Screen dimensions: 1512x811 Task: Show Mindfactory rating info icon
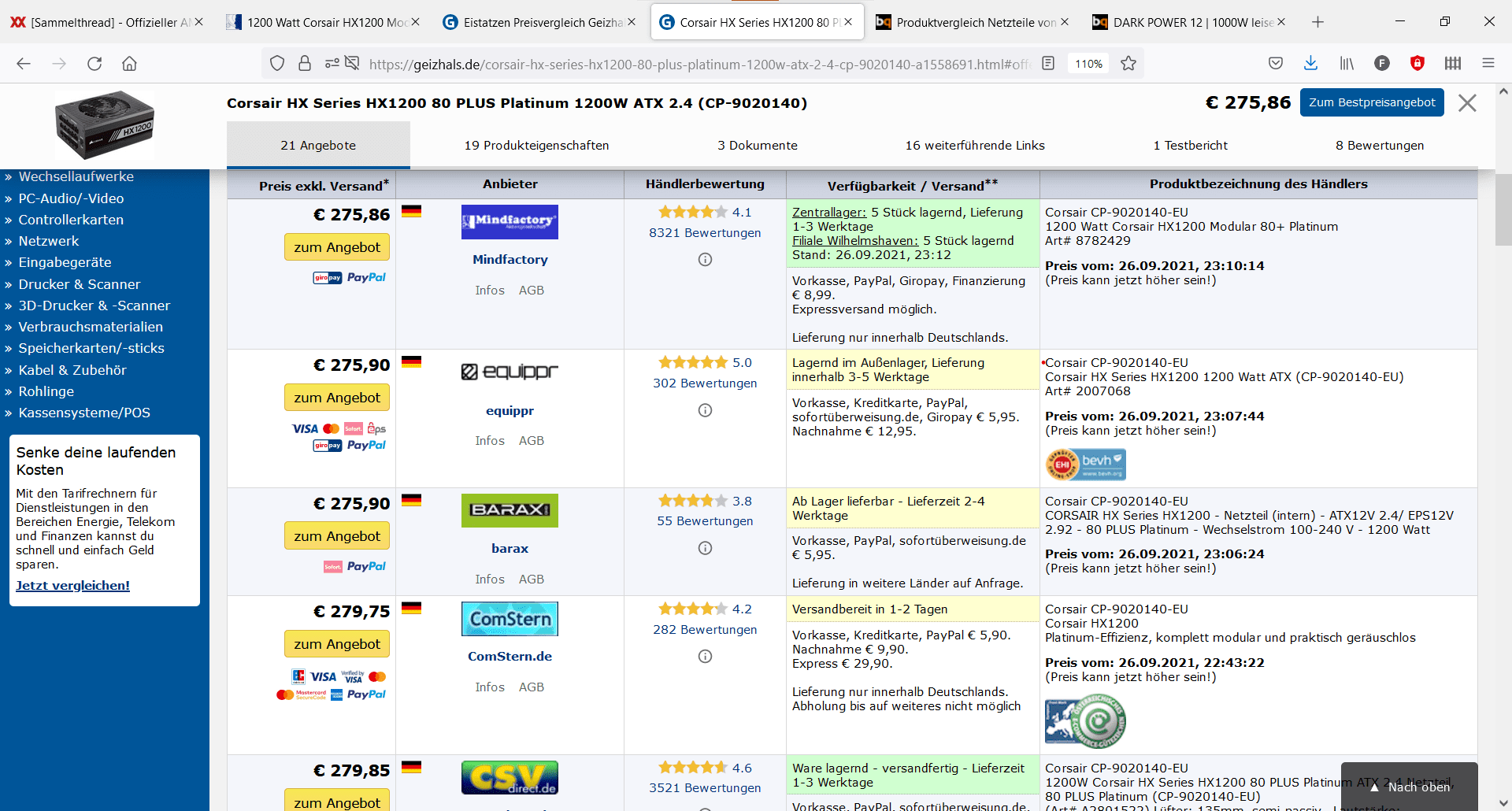pos(705,260)
